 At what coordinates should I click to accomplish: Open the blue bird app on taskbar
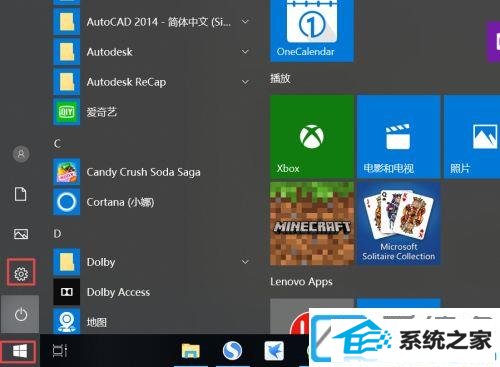(274, 351)
